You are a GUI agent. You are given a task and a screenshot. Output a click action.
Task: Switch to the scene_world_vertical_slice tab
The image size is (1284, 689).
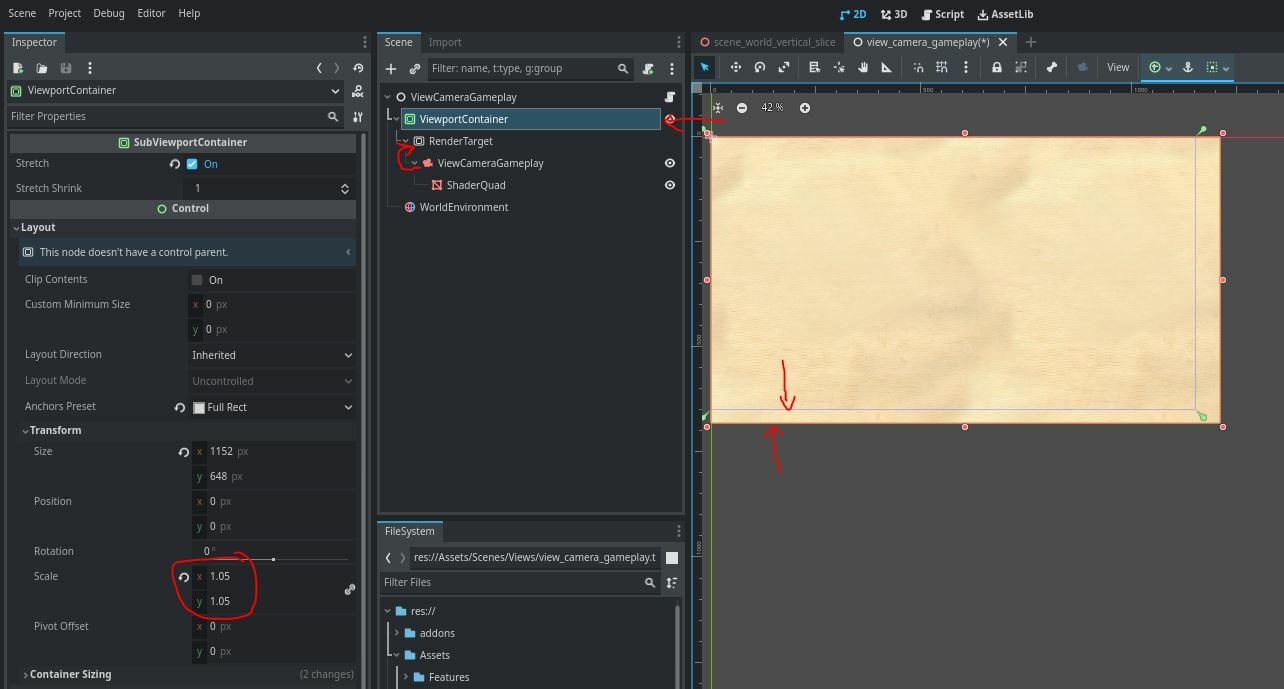click(767, 42)
